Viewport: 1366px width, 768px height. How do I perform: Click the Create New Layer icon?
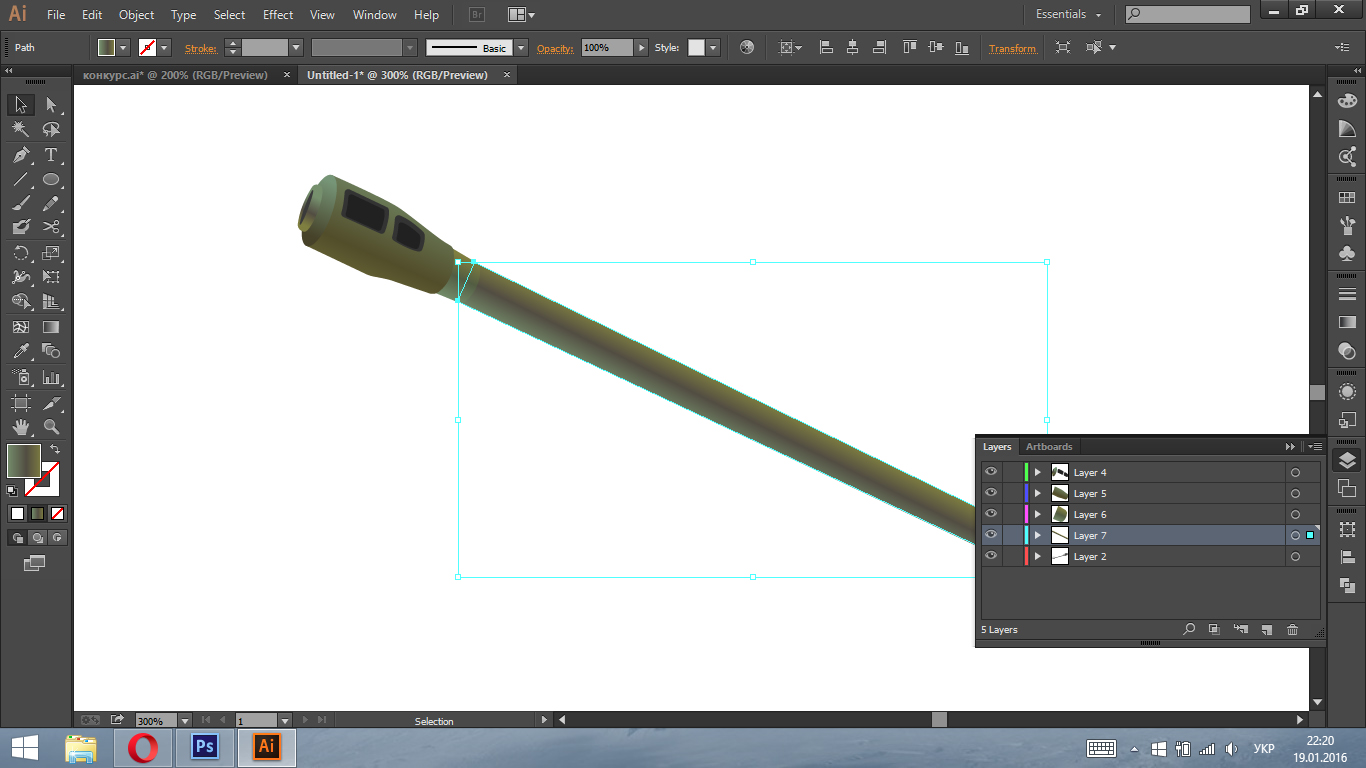1266,630
